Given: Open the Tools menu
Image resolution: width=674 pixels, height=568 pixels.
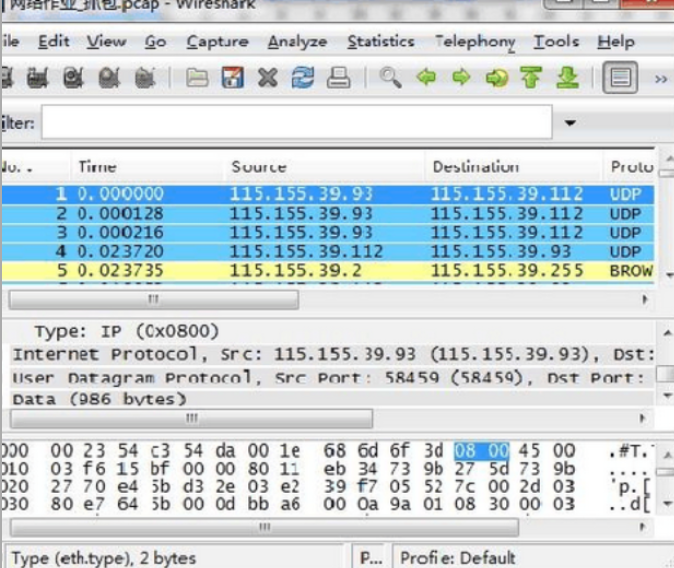Looking at the screenshot, I should [x=556, y=42].
